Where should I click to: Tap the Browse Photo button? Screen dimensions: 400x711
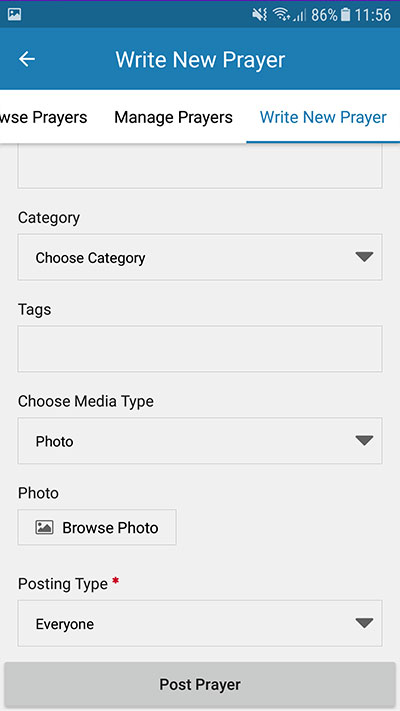(x=97, y=527)
